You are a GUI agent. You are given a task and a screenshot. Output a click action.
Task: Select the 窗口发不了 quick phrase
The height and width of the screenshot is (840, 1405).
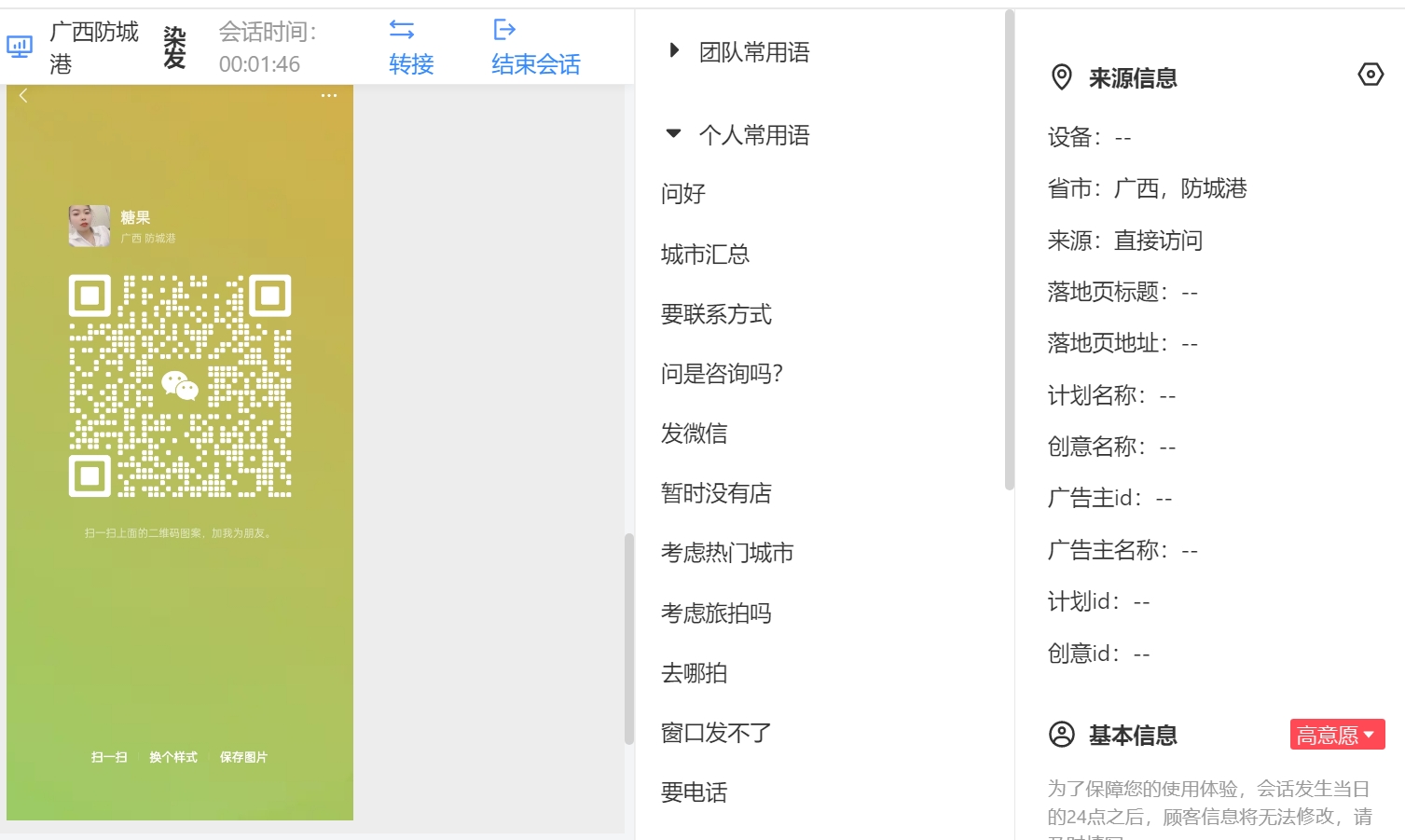point(716,733)
